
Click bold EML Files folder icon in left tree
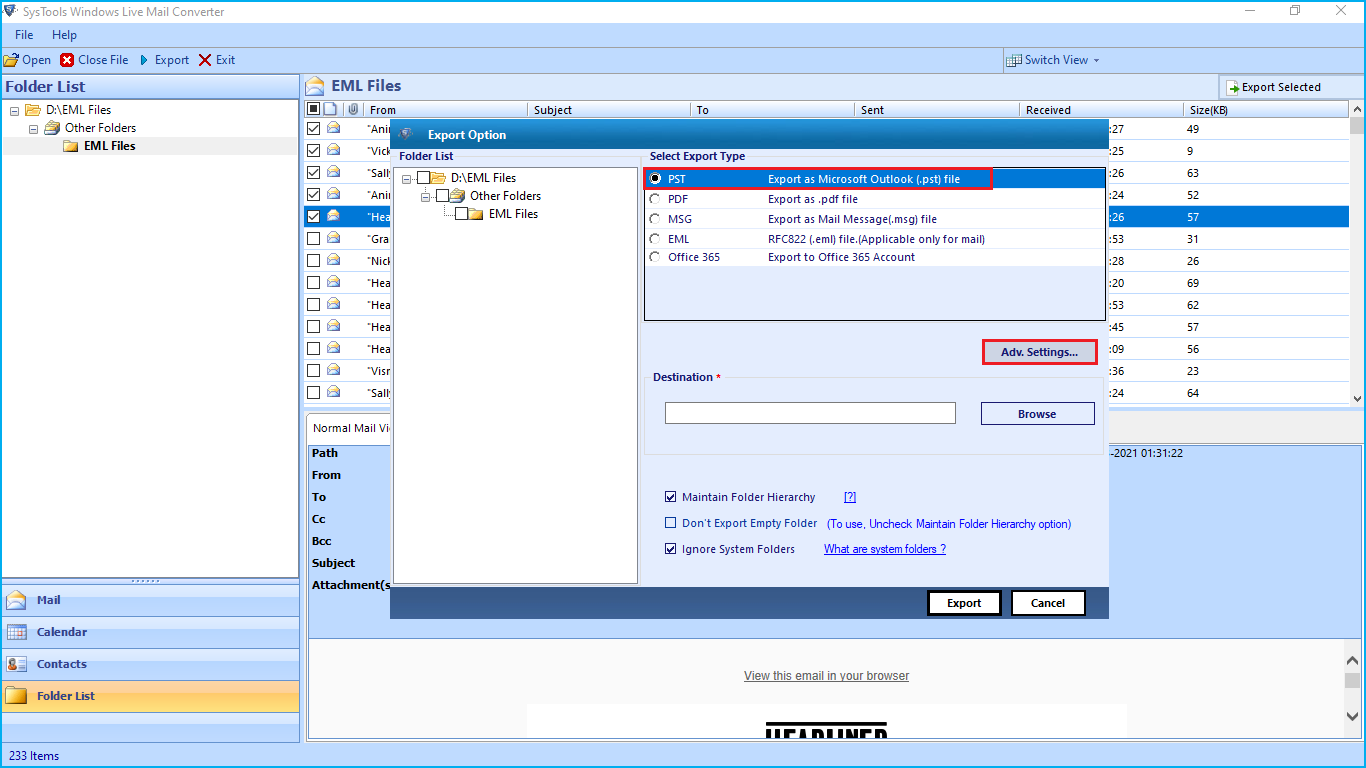(70, 146)
